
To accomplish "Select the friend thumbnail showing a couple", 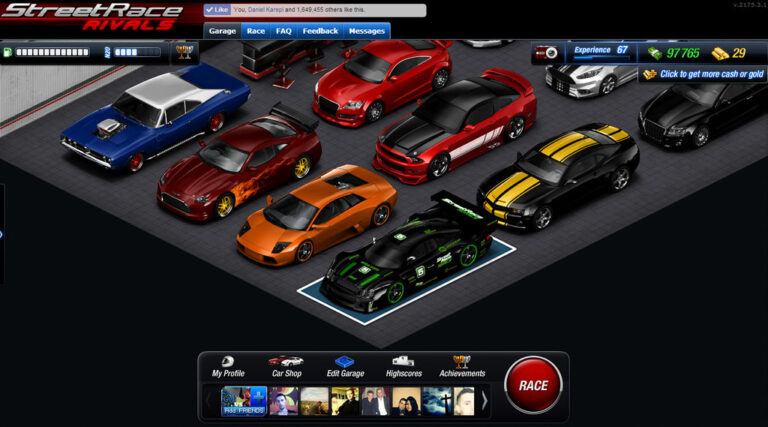I will 406,401.
